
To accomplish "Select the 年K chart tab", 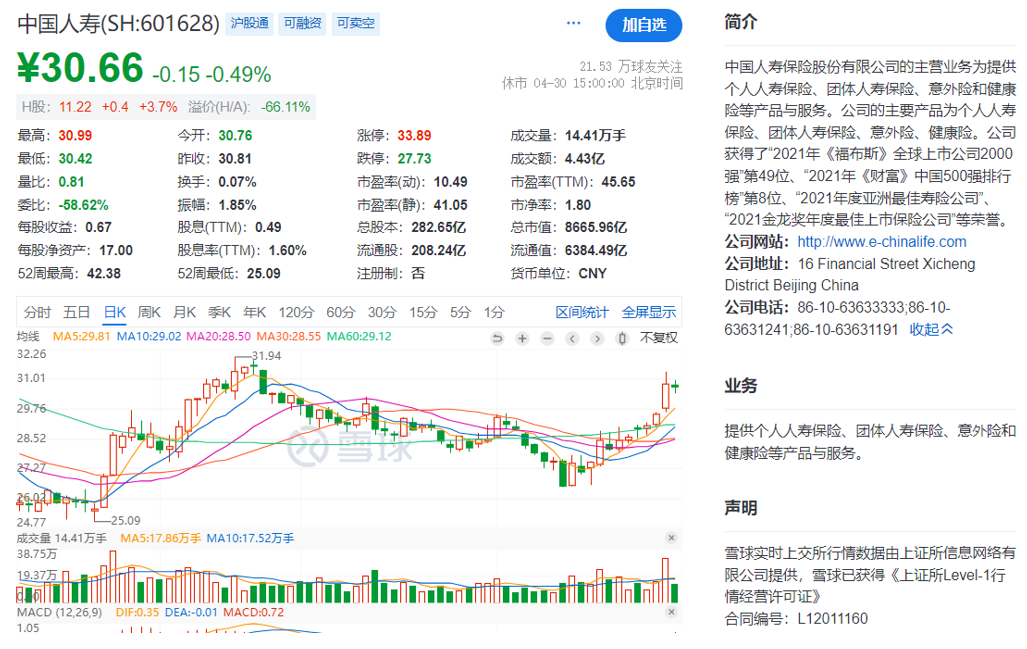I will click(x=255, y=312).
